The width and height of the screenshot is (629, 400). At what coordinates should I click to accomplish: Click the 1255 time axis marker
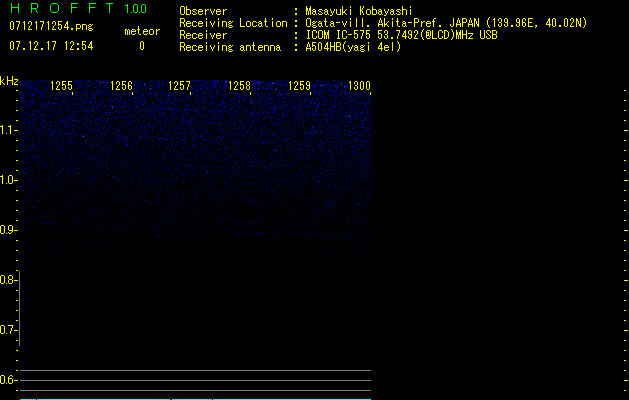click(61, 86)
